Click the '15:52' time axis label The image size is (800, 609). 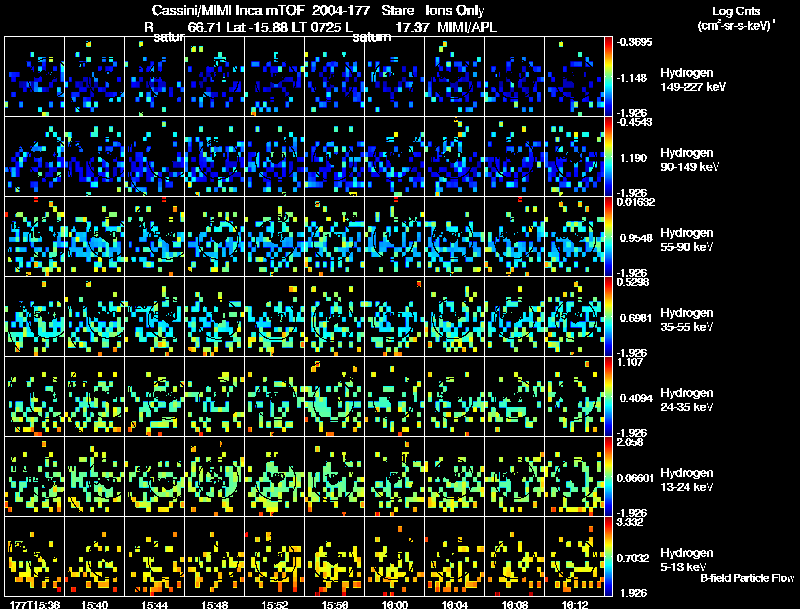(274, 604)
